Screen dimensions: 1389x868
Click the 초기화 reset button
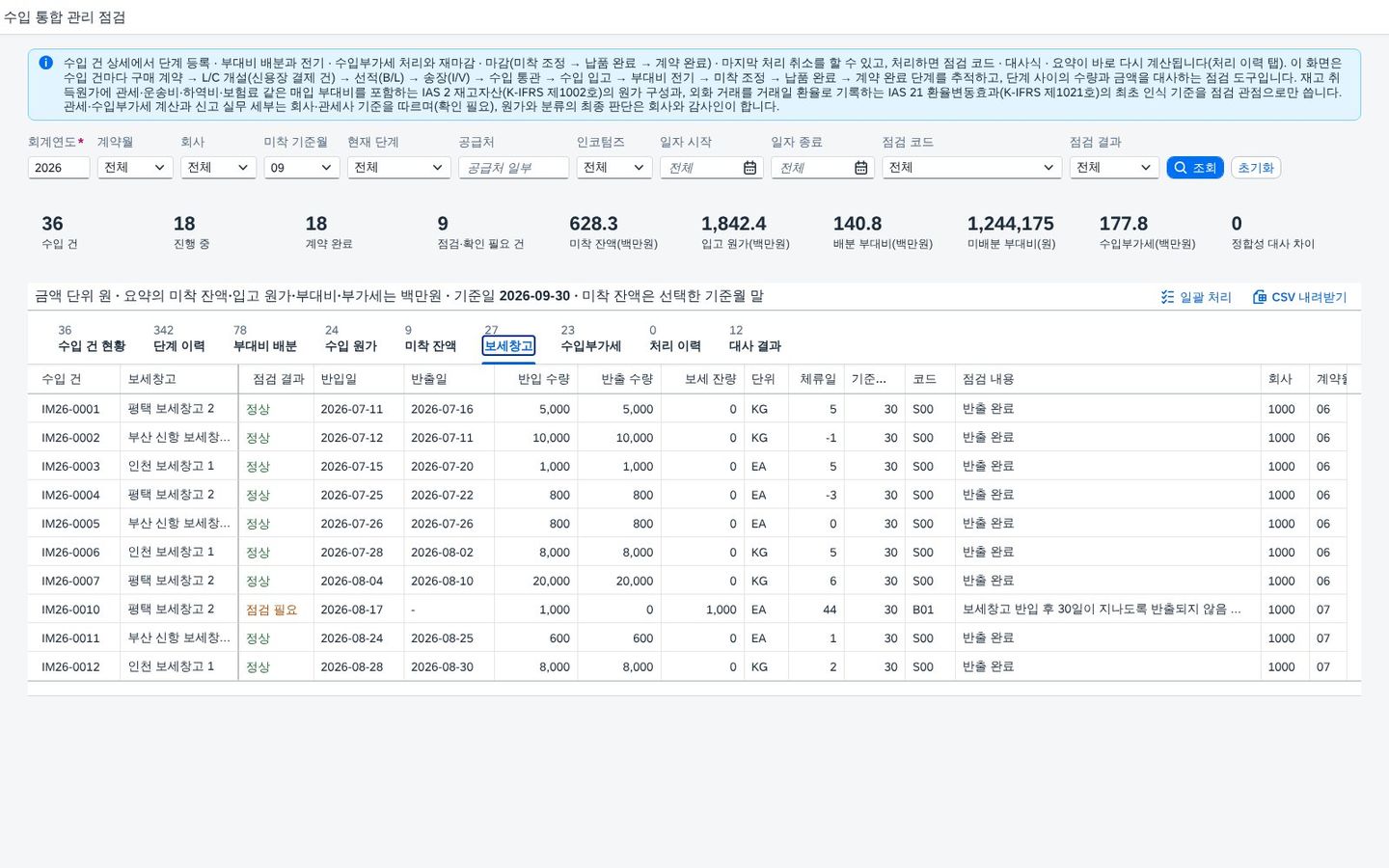[x=1256, y=168]
